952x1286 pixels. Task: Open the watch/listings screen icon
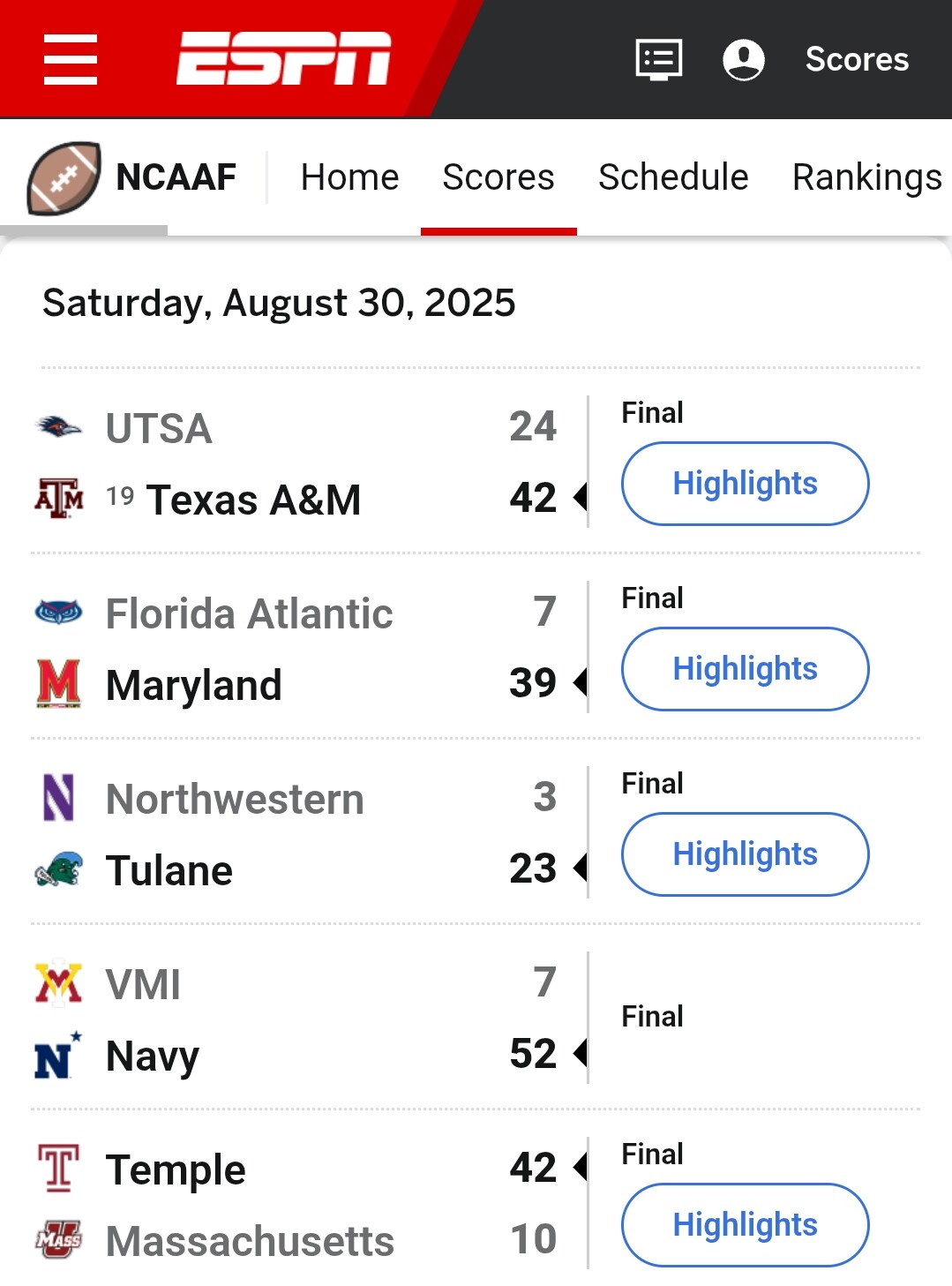point(658,60)
